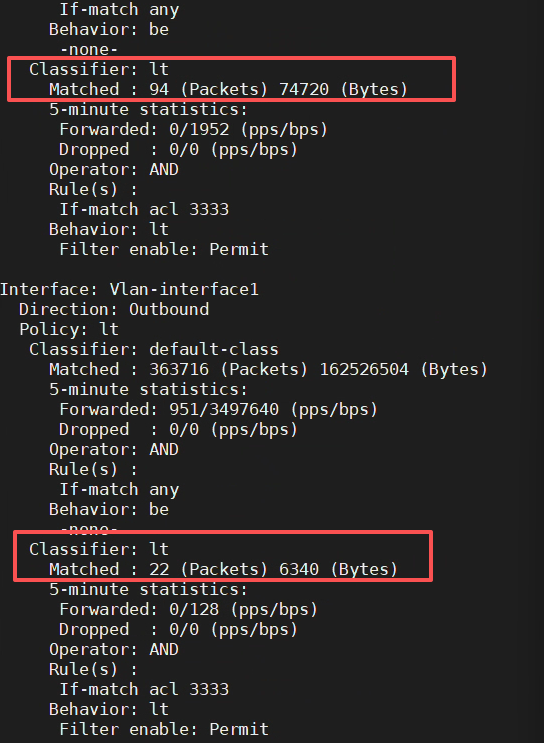Click the topmost 'If-match any' line
This screenshot has height=743, width=544.
coord(119,9)
